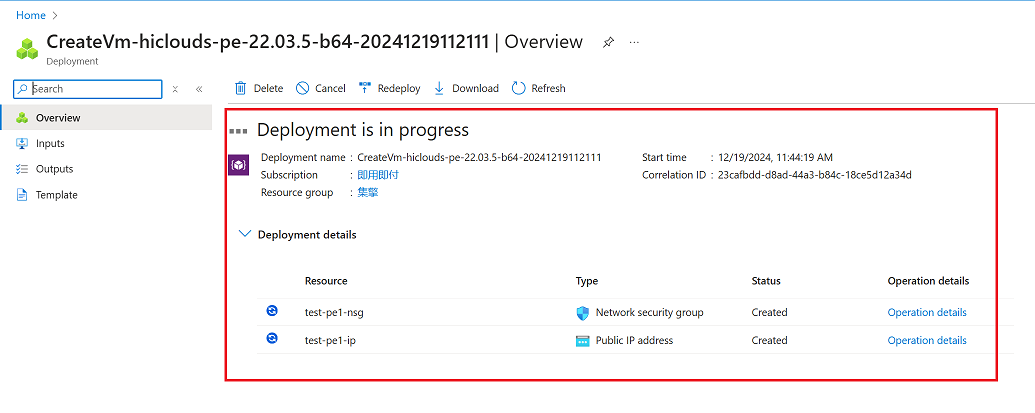Click sync status icon for test-pe1-nsg

point(272,311)
